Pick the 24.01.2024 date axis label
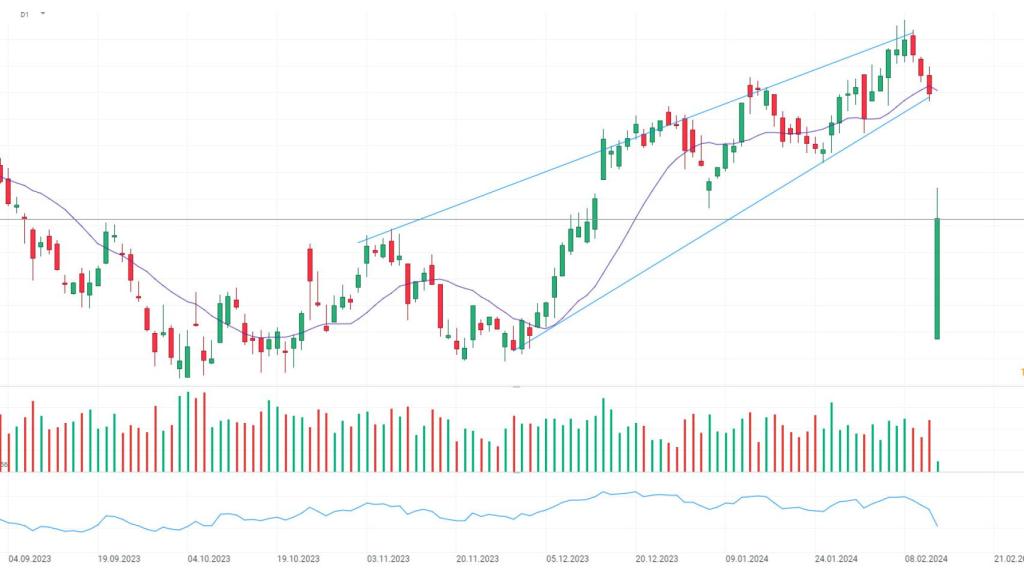 click(x=835, y=559)
